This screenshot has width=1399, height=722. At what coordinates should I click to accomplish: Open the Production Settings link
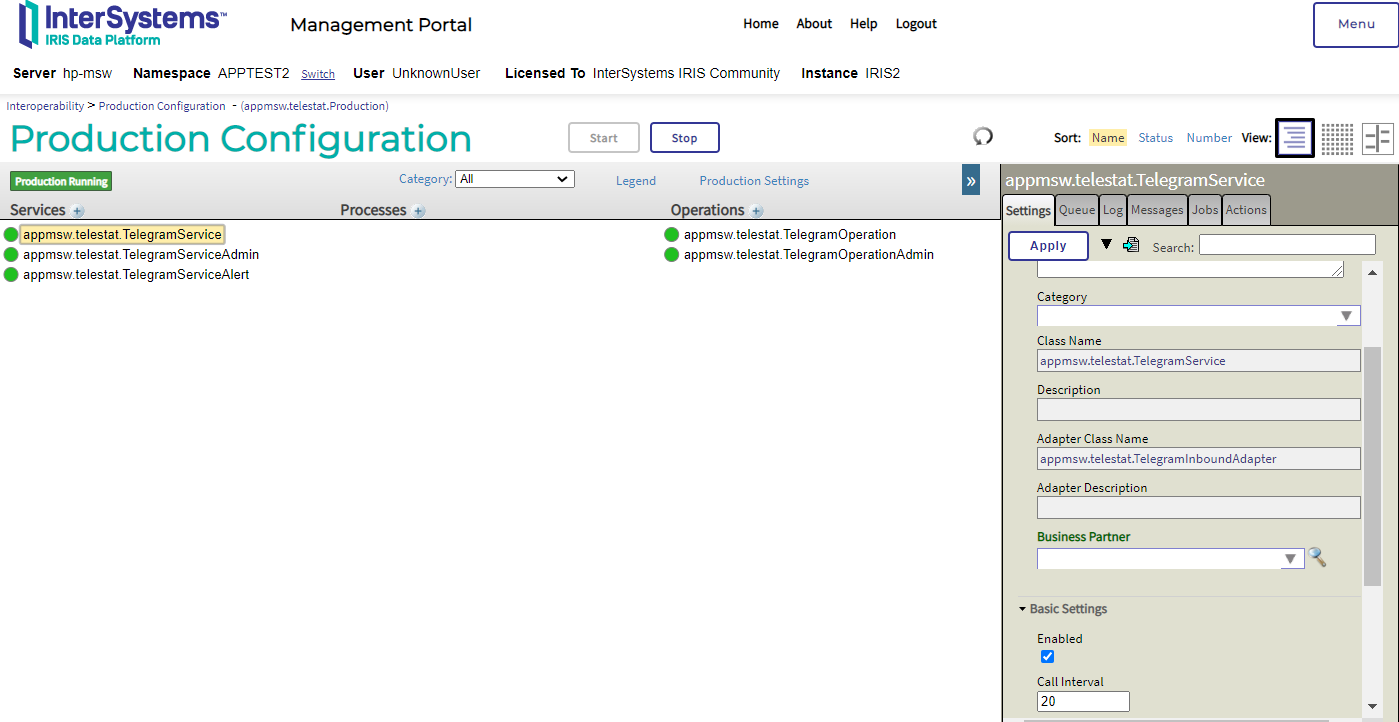click(754, 181)
